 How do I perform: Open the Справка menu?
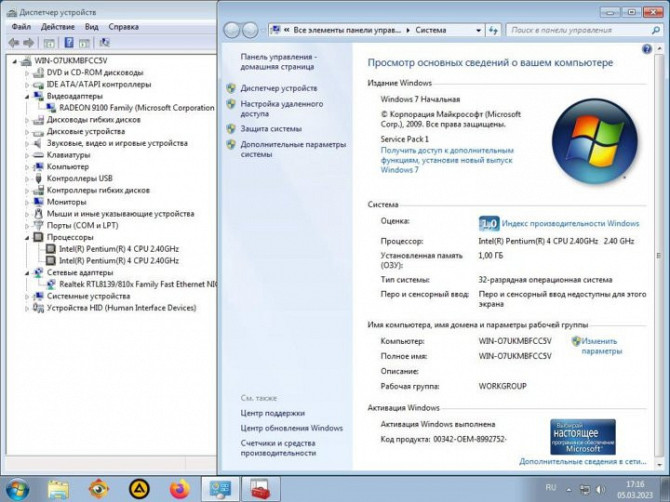[123, 26]
